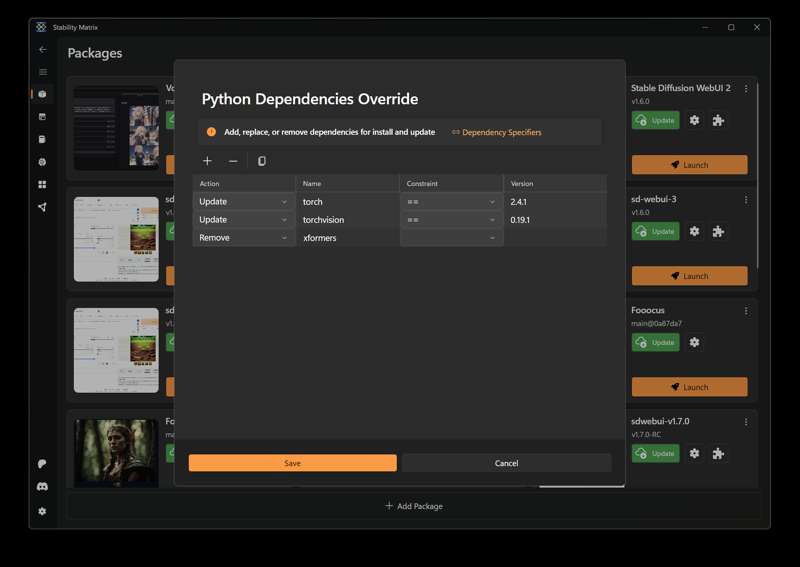Open the three-dot menu for sdwebui-v1.7.0
Image resolution: width=800 pixels, height=567 pixels.
click(746, 421)
